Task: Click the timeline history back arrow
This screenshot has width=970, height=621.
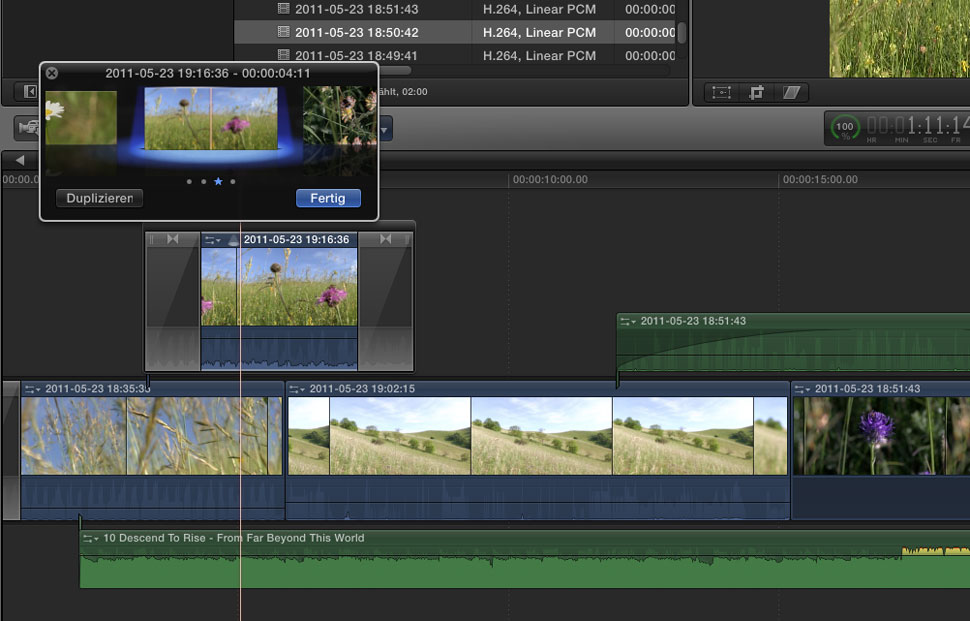Action: [19, 160]
